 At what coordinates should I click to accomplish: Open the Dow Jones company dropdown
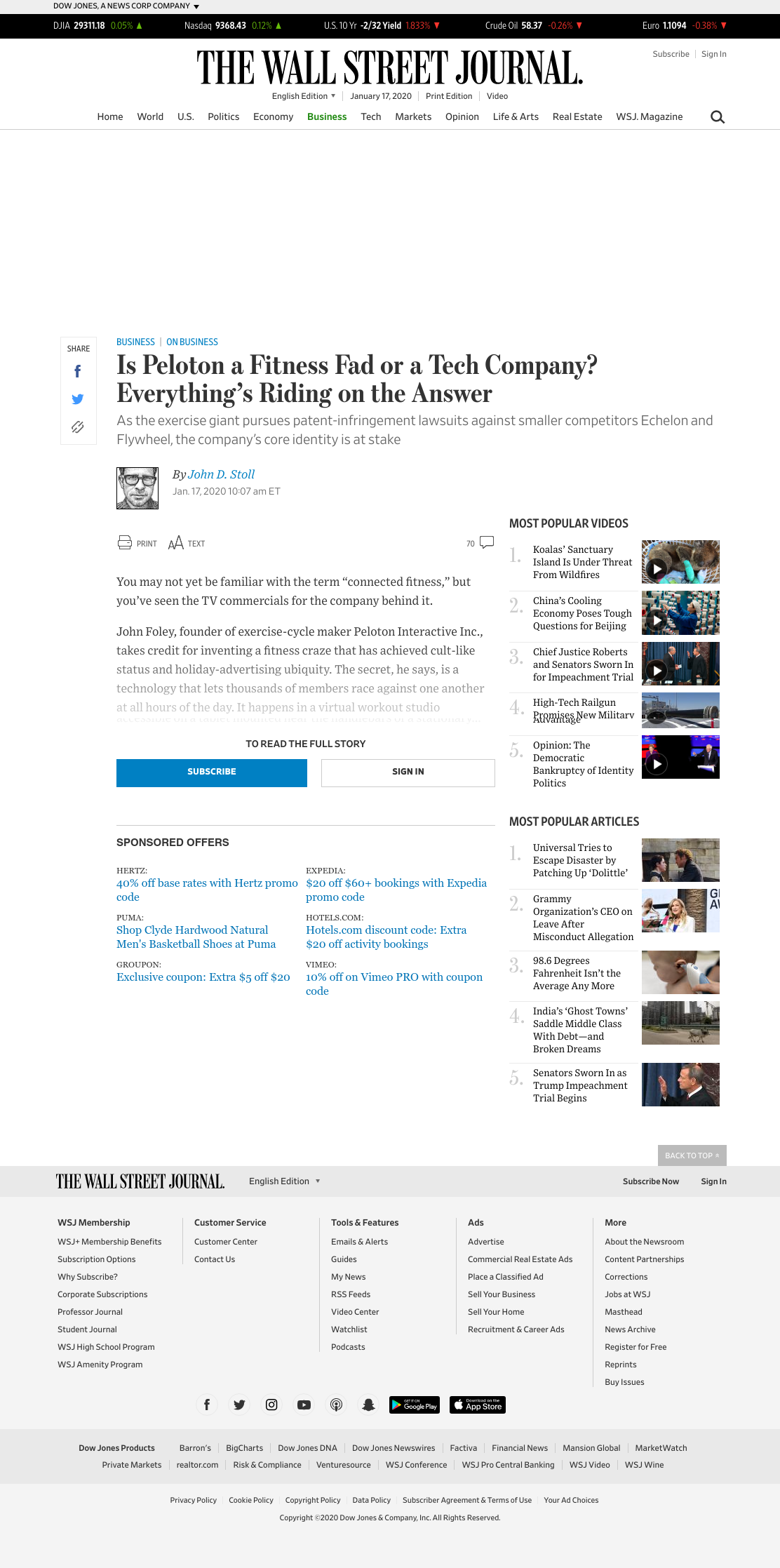[126, 6]
